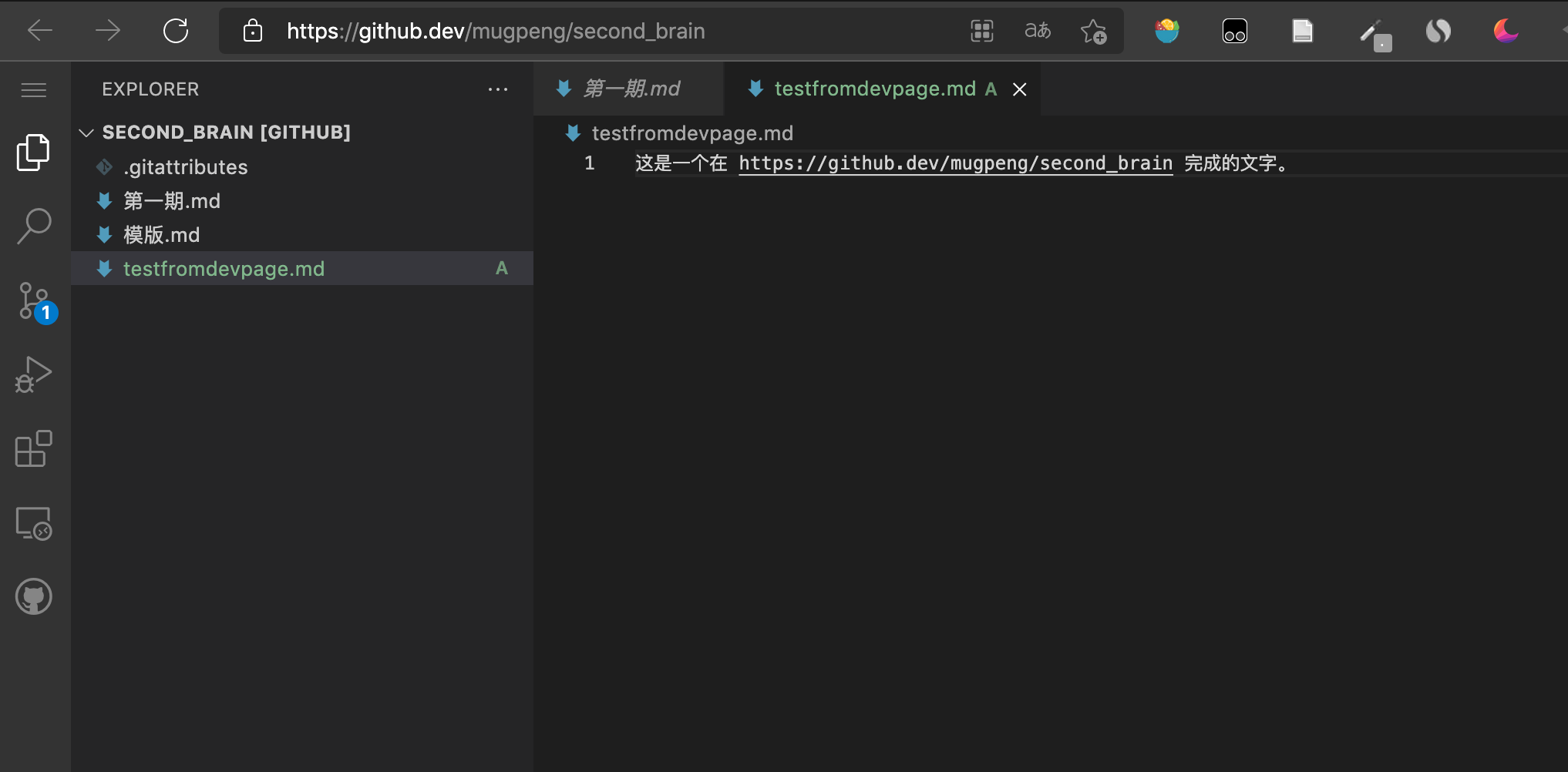Open the Remote Explorer view

coord(34,523)
